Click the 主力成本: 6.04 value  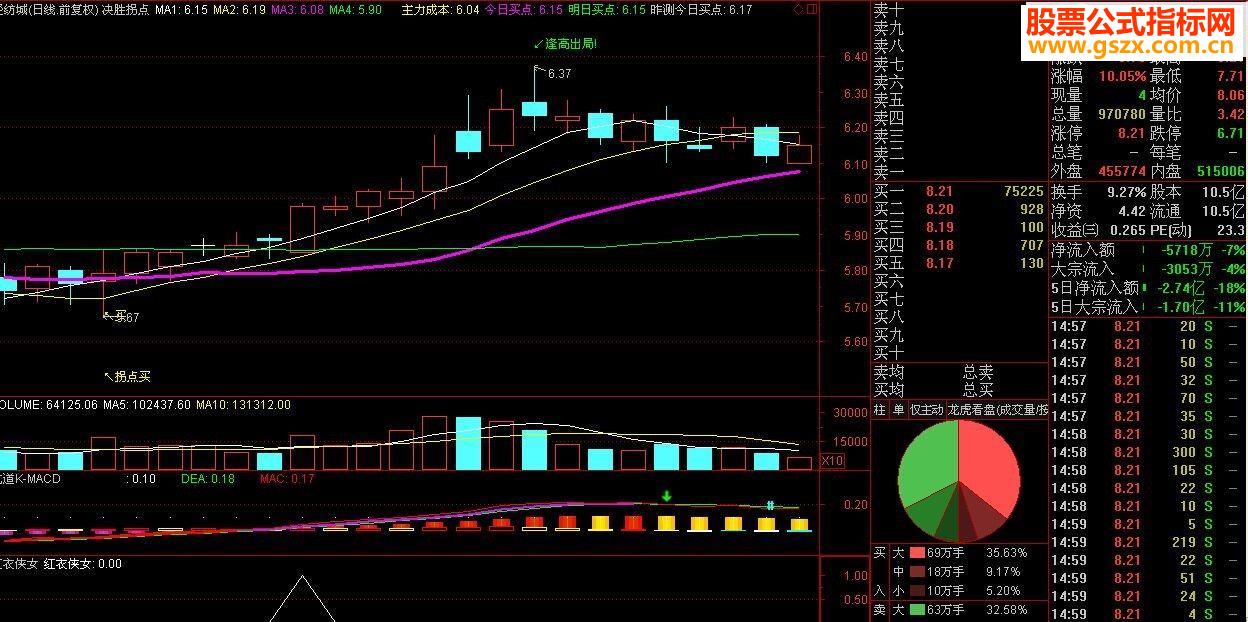point(440,9)
